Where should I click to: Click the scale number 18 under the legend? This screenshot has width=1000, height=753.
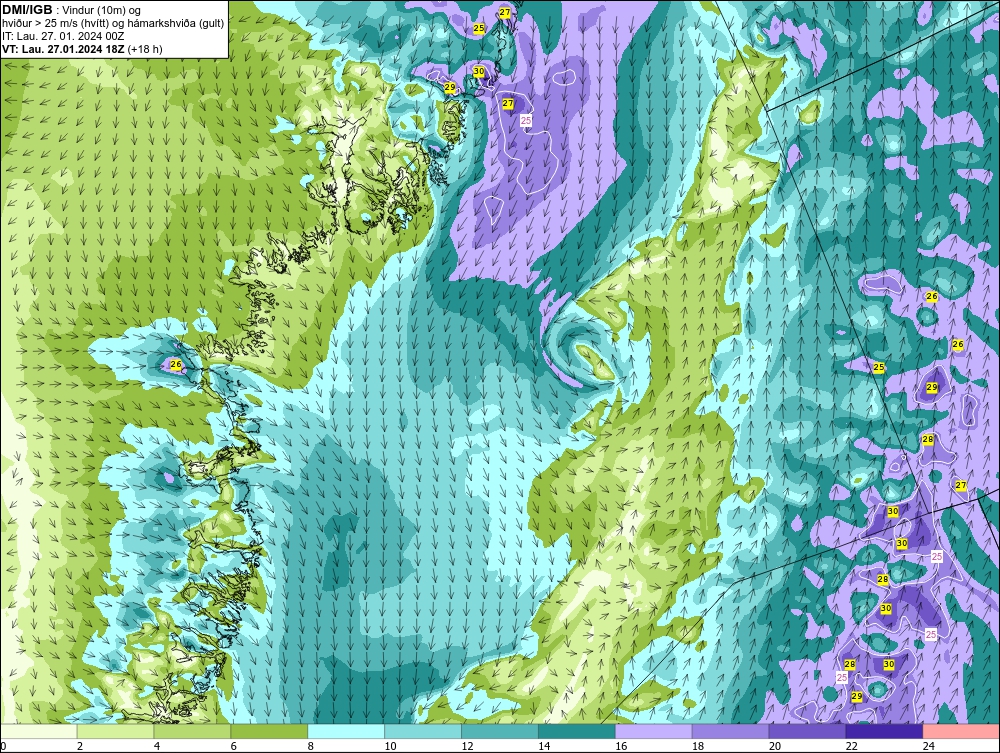click(698, 746)
